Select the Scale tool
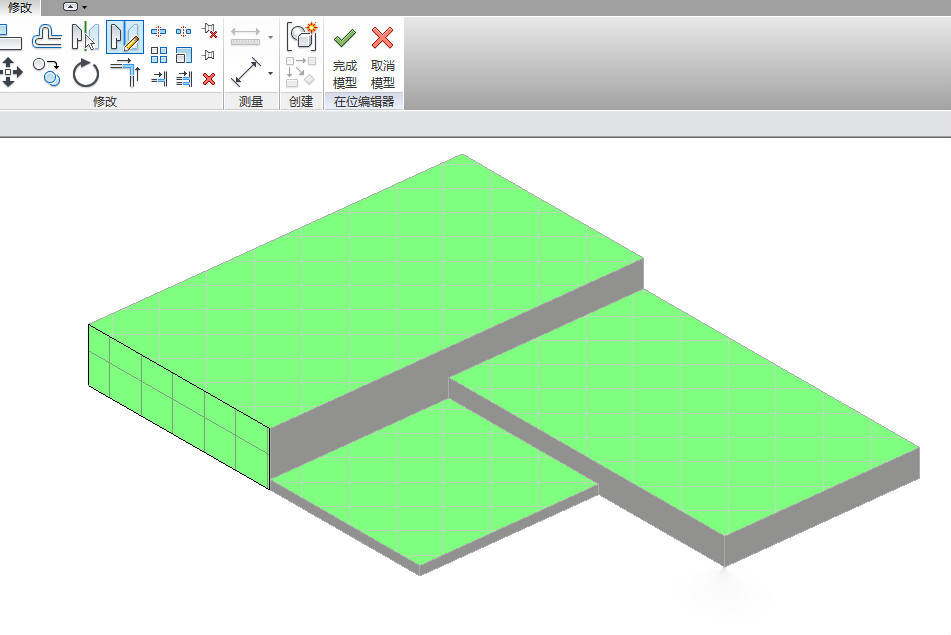Image resolution: width=951 pixels, height=635 pixels. pos(182,55)
